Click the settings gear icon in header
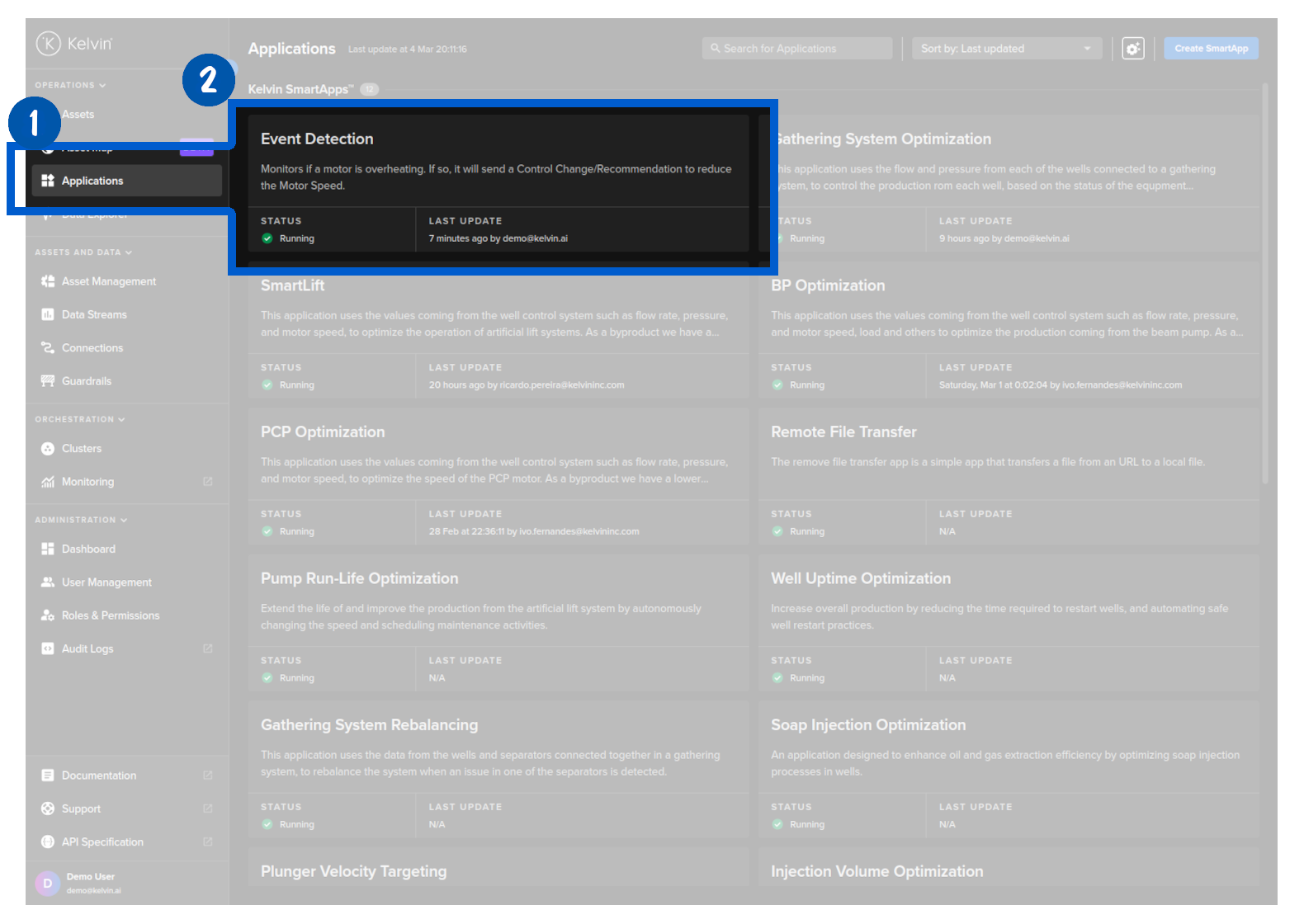 pos(1133,49)
